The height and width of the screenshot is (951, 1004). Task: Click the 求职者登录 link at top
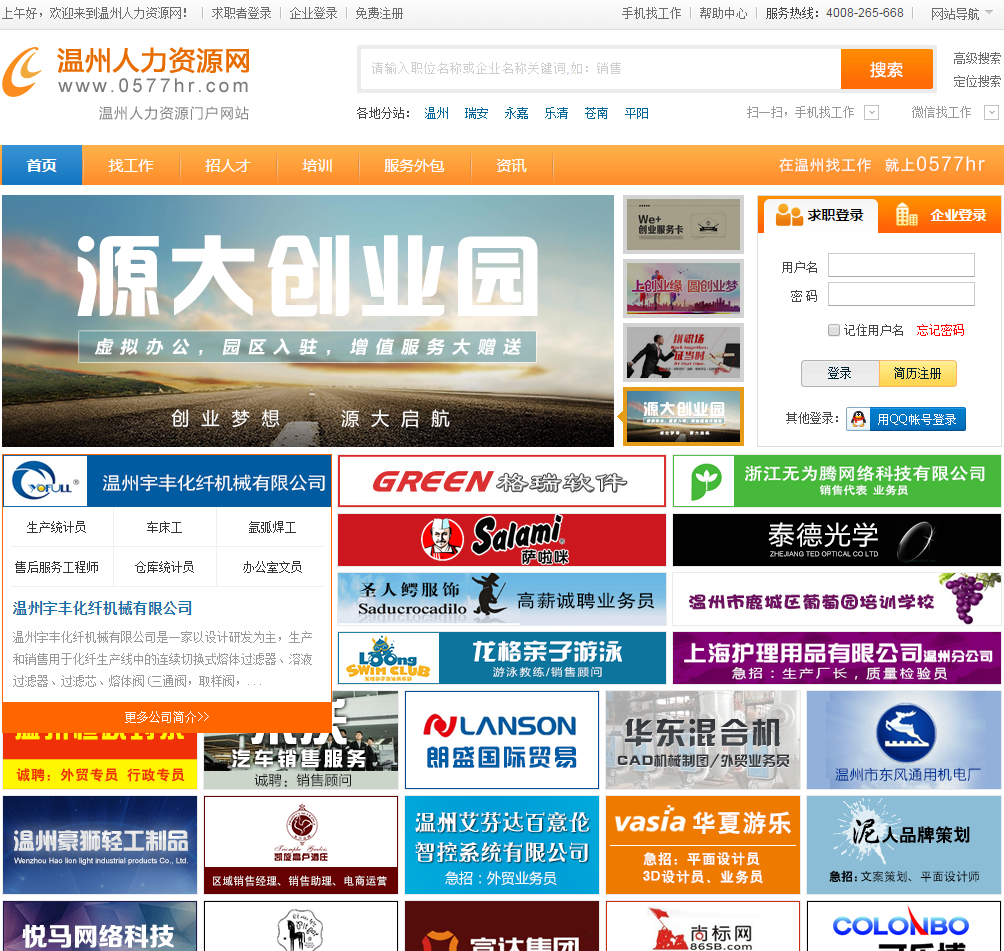241,13
